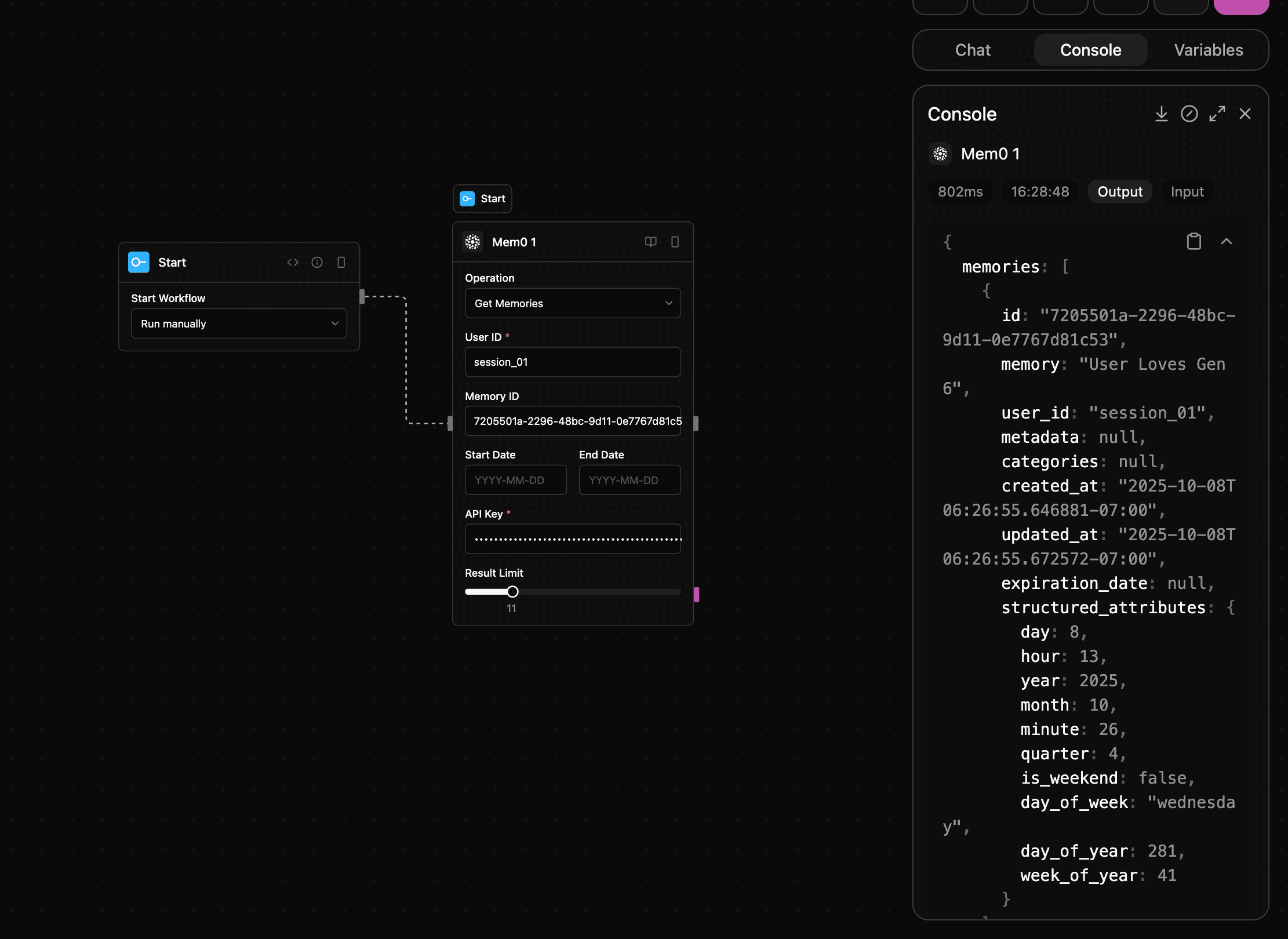Collapse the output with the chevron up
The height and width of the screenshot is (939, 1288).
tap(1227, 242)
